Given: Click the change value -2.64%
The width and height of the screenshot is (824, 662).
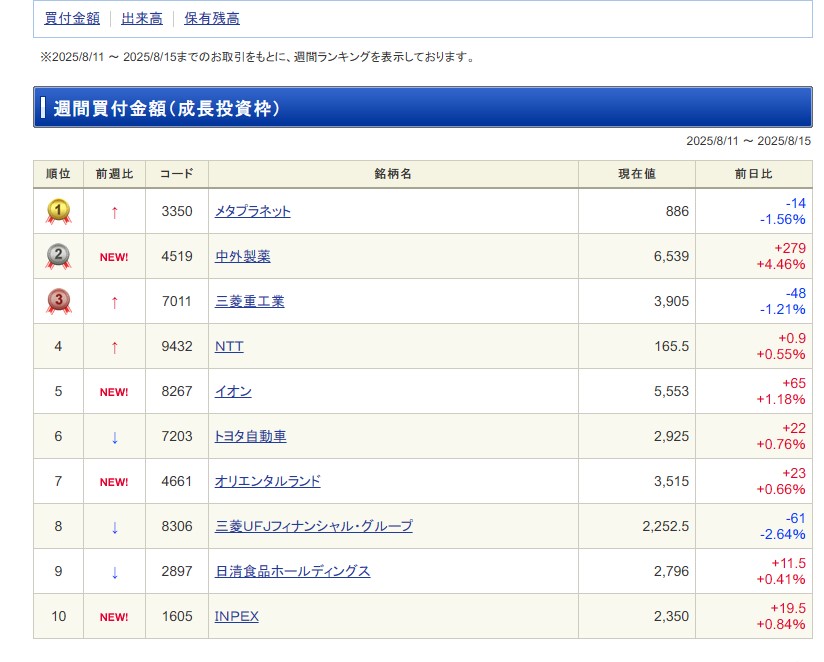Looking at the screenshot, I should 782,534.
